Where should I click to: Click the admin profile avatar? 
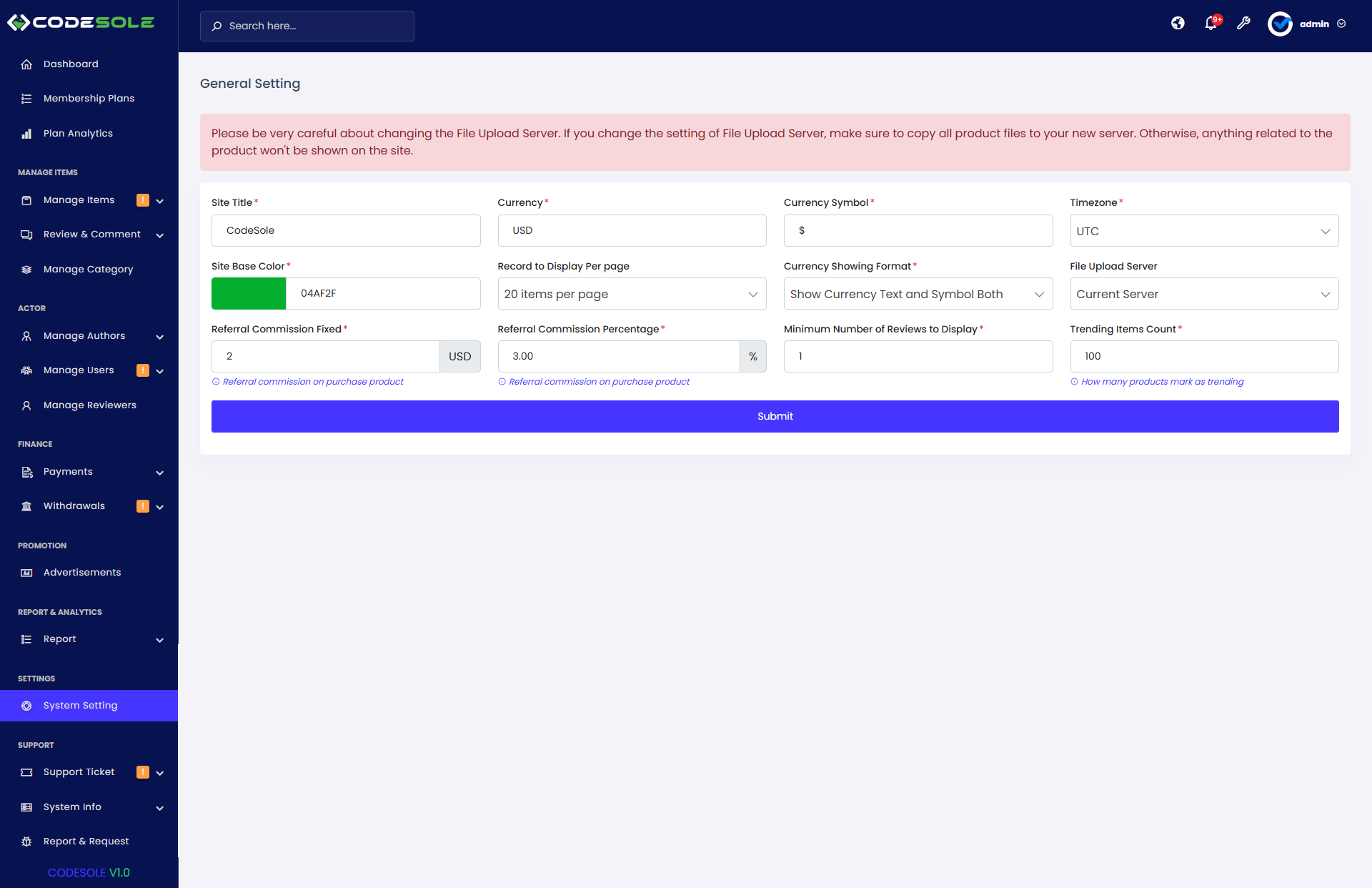coord(1280,24)
